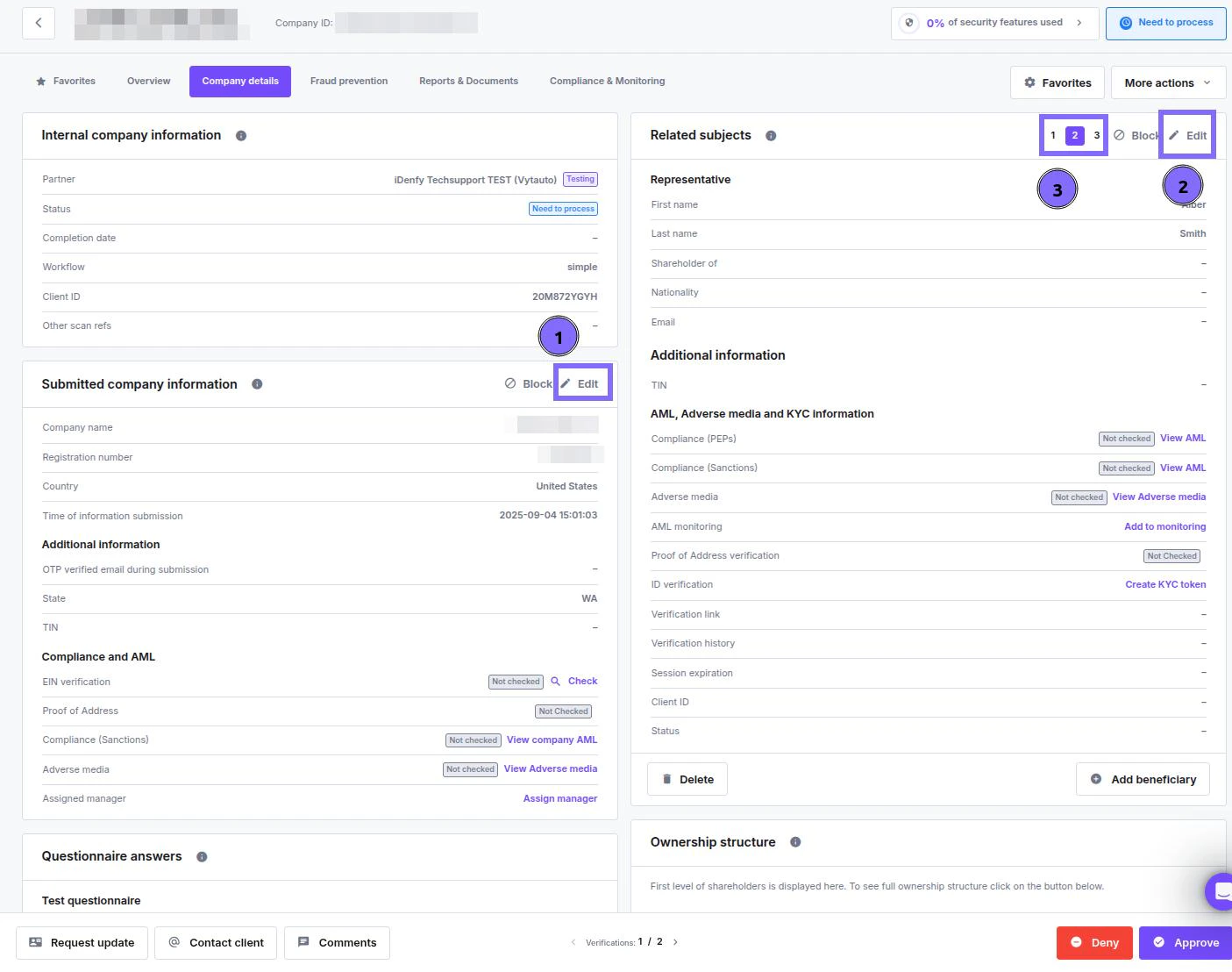Viewport: 1232px width, 972px height.
Task: Click Check link for EIN verification
Action: click(582, 682)
